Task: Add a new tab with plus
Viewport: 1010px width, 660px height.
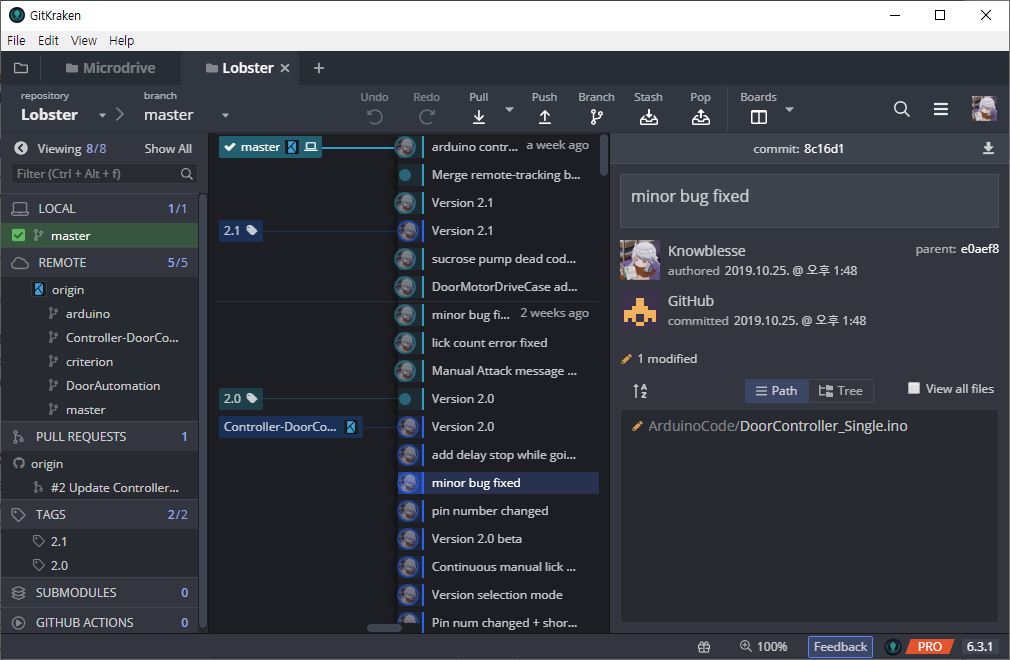Action: (x=319, y=68)
